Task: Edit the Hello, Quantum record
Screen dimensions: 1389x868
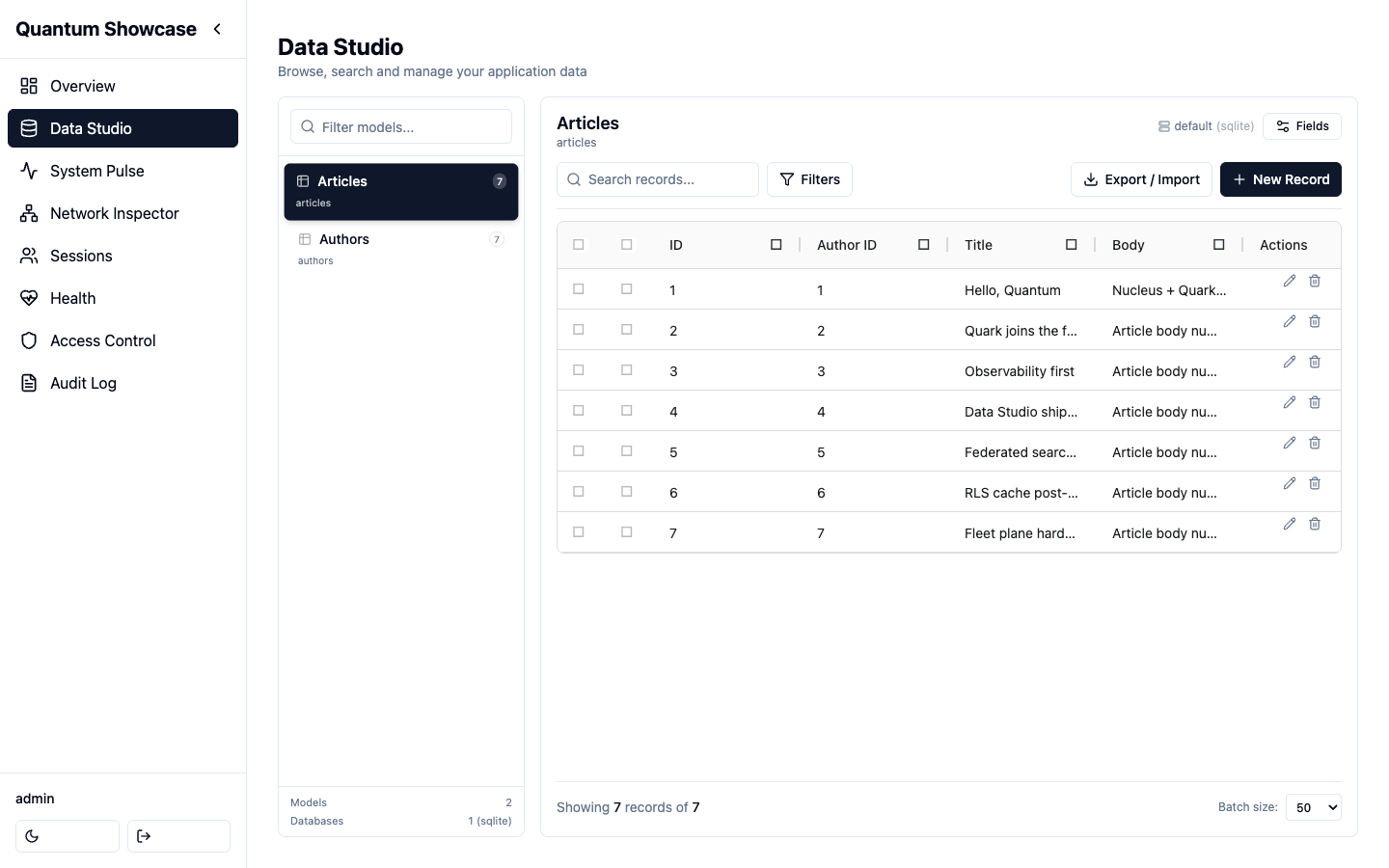Action: point(1290,281)
